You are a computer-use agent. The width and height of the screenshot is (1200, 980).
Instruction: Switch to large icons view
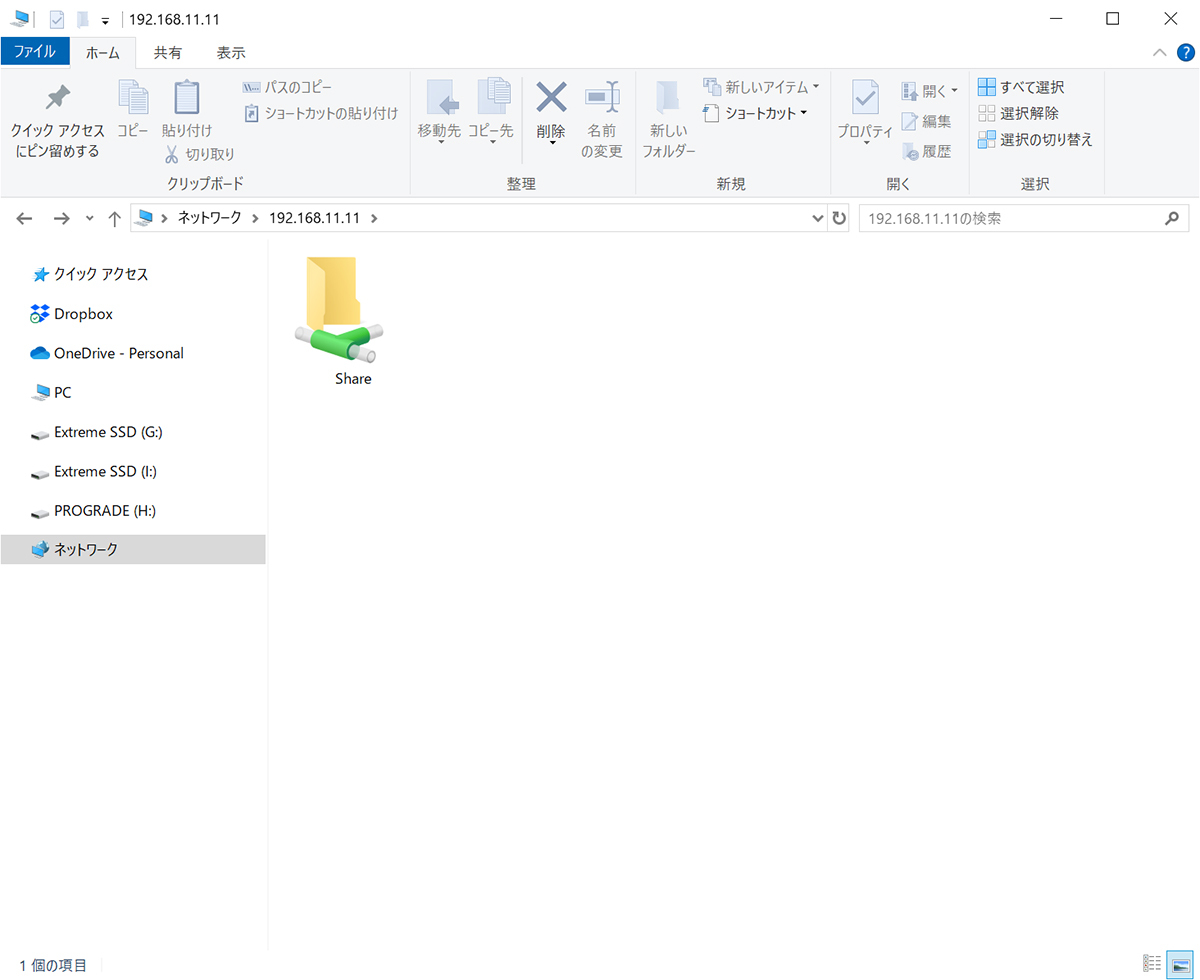pos(1179,964)
